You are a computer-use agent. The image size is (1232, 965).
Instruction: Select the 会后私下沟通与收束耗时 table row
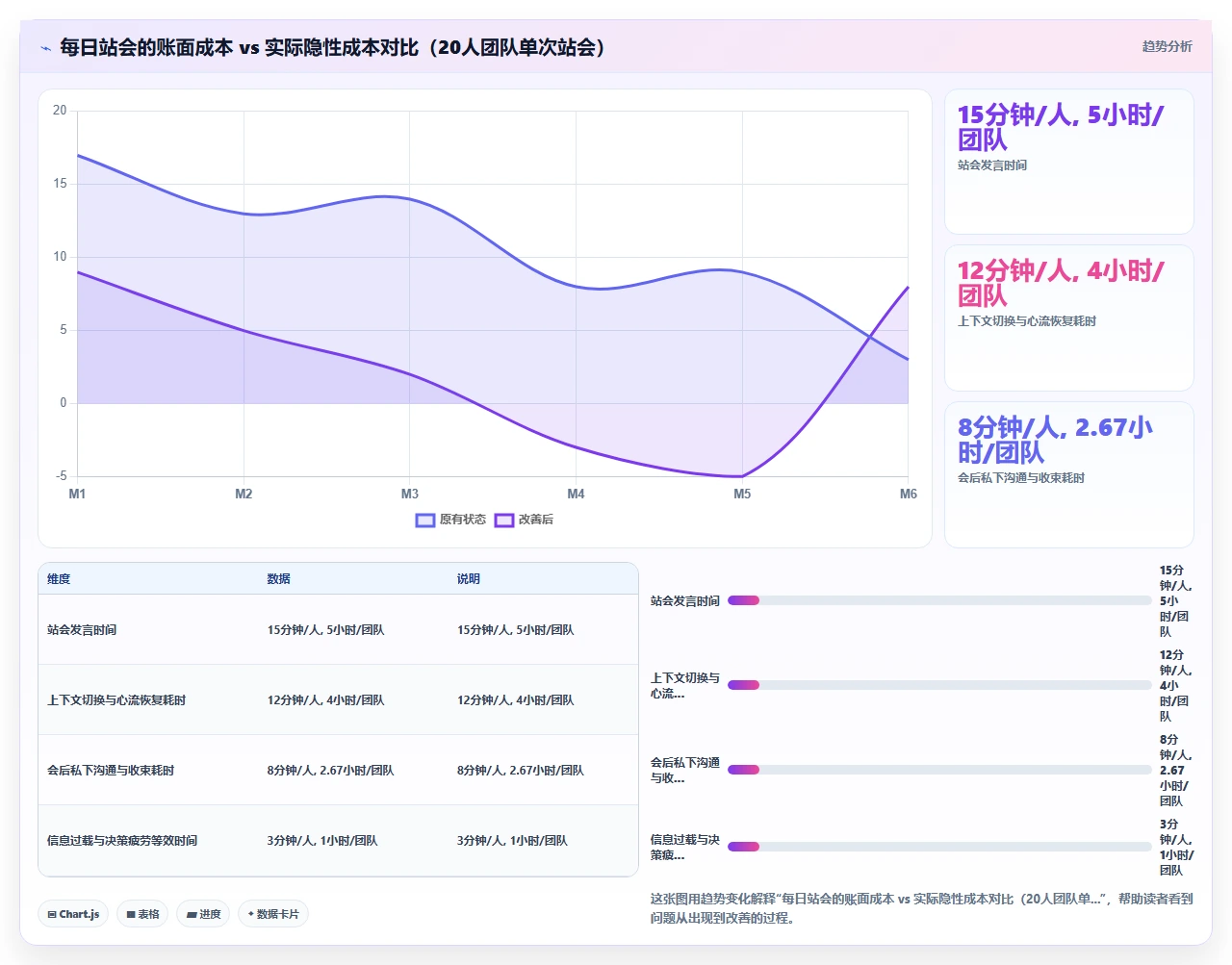pos(338,770)
